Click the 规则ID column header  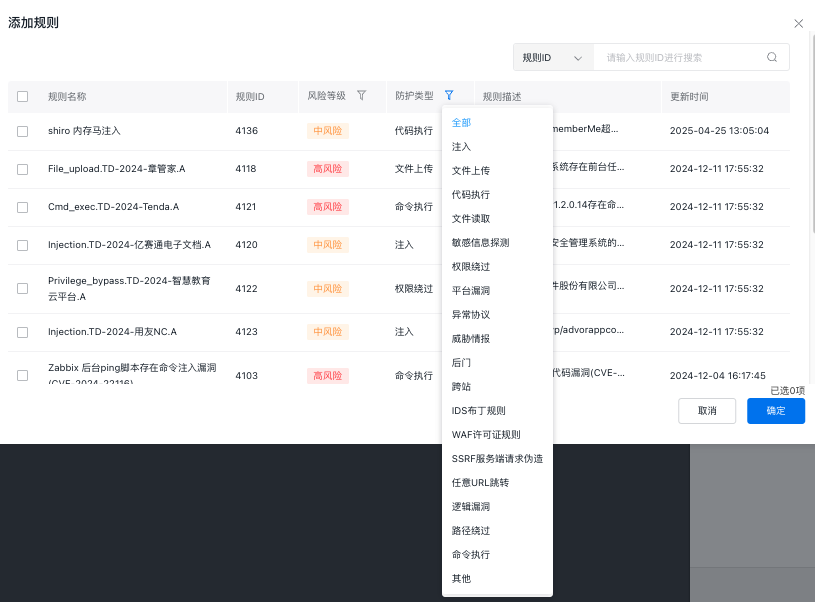[x=250, y=96]
